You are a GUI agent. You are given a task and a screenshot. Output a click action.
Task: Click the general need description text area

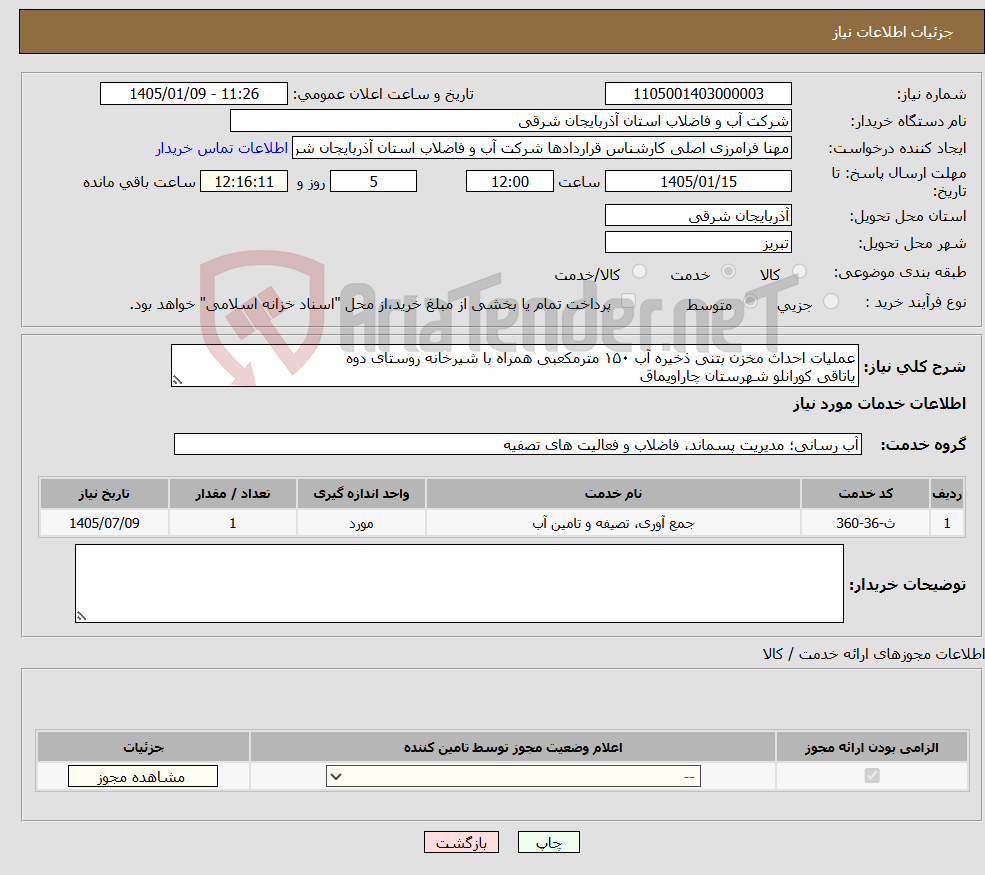pos(514,366)
